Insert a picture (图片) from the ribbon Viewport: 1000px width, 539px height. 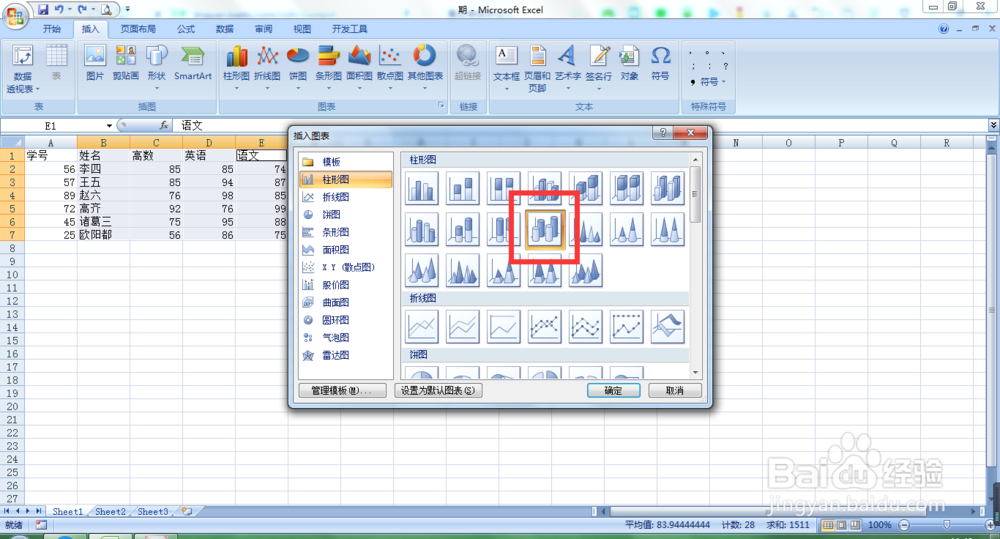click(x=94, y=63)
